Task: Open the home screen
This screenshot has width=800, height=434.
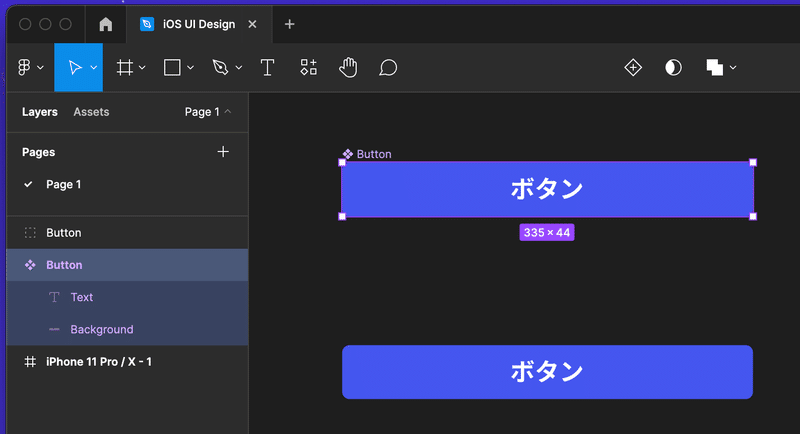Action: click(x=106, y=24)
